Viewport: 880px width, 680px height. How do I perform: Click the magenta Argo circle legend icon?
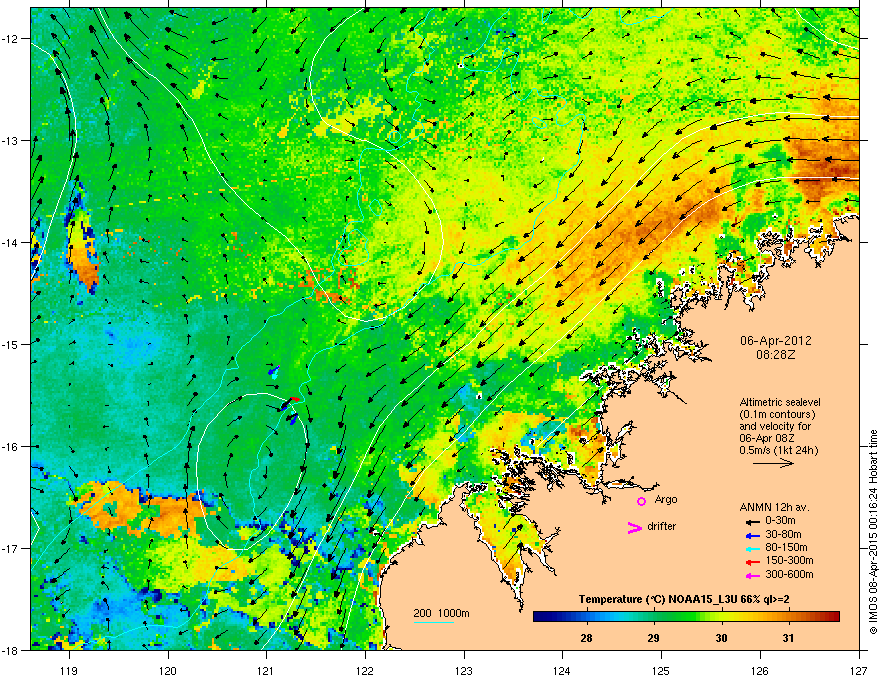coord(641,501)
